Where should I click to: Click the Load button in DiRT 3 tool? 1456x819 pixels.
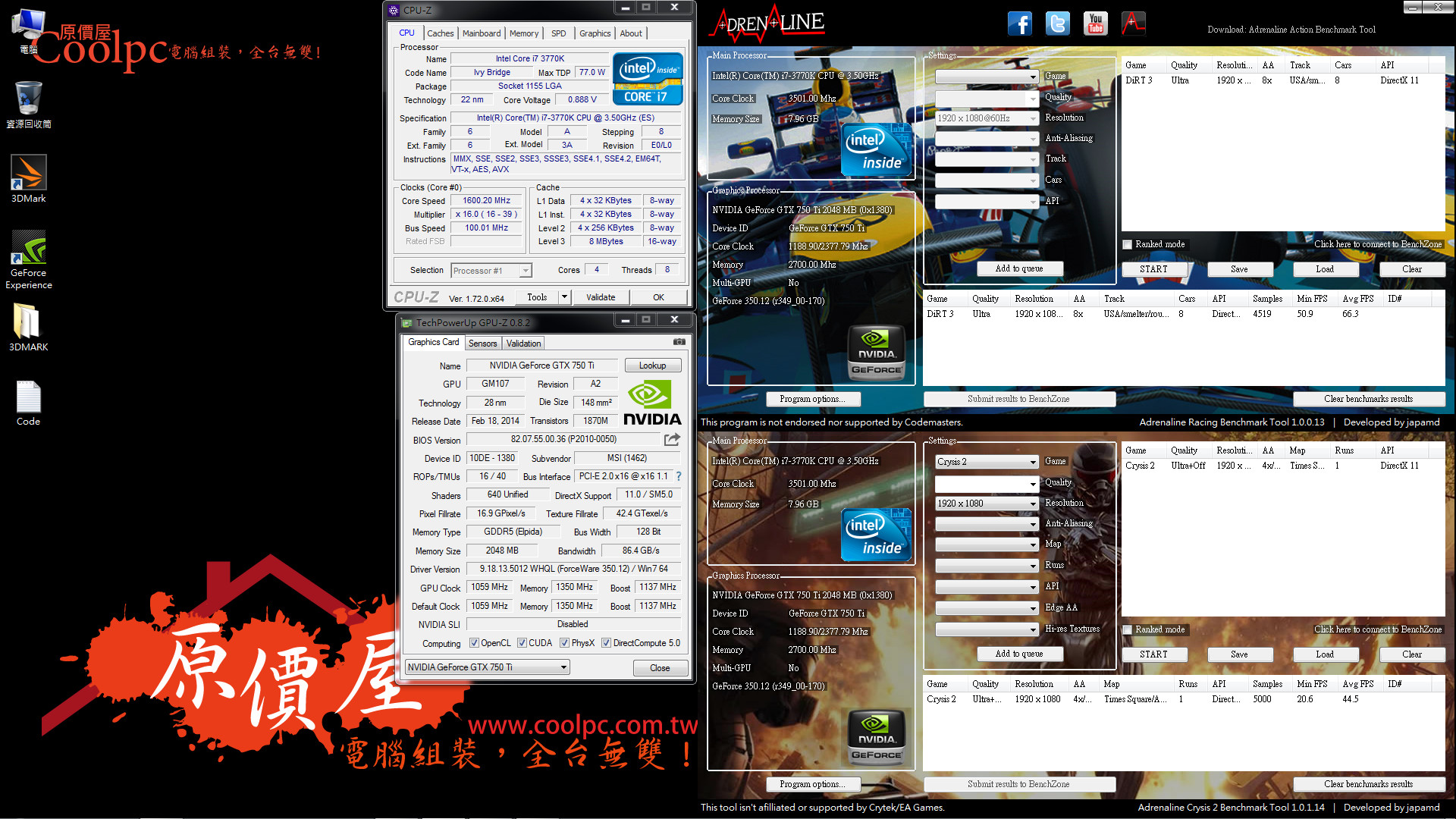click(x=1325, y=269)
